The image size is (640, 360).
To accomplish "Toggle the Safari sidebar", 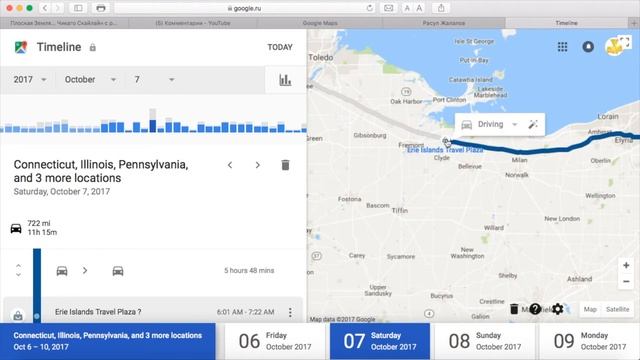I will (x=78, y=8).
